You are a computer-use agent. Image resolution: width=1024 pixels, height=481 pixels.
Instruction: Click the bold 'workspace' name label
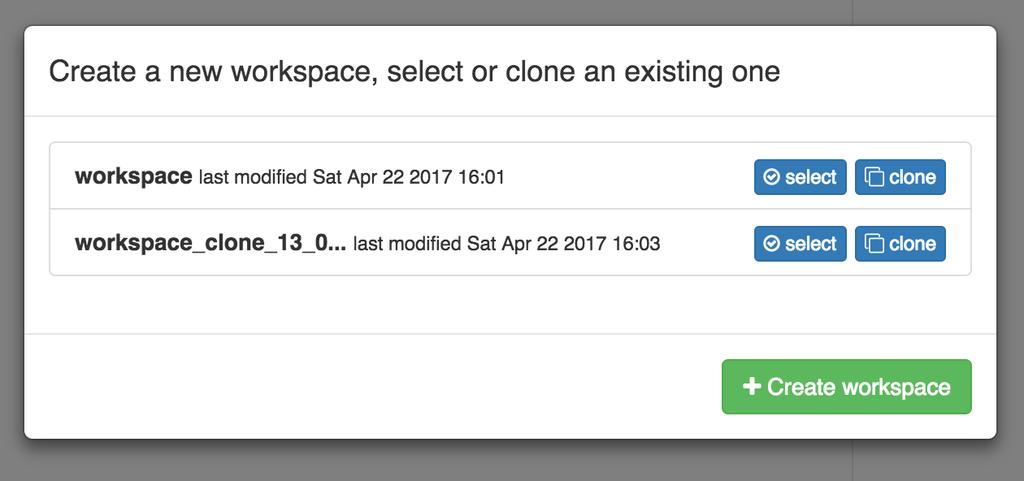coord(133,177)
